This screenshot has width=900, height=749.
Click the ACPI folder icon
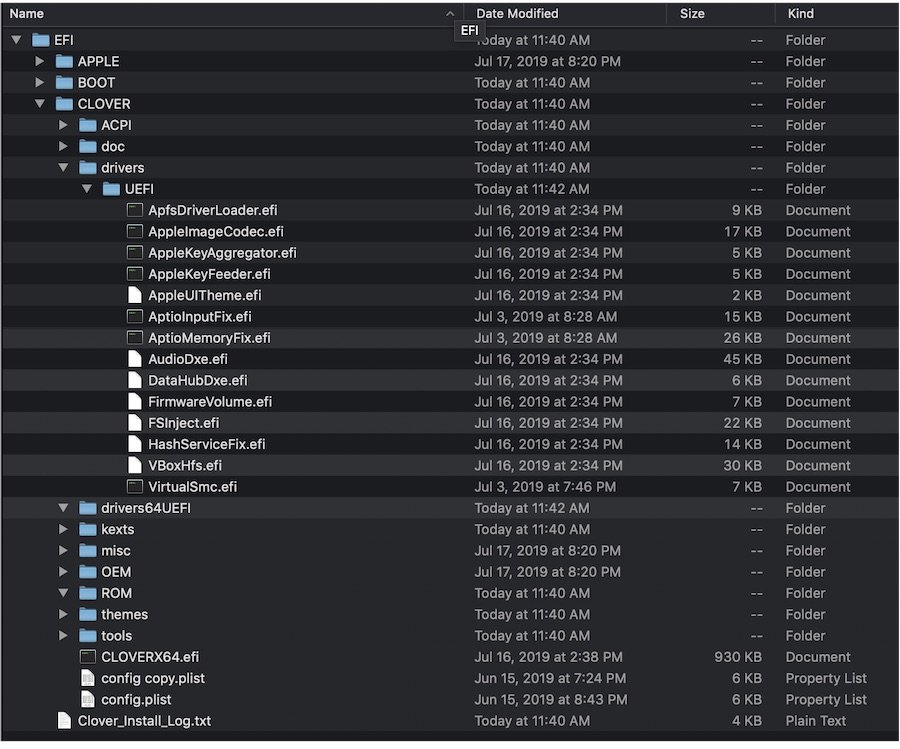click(88, 125)
